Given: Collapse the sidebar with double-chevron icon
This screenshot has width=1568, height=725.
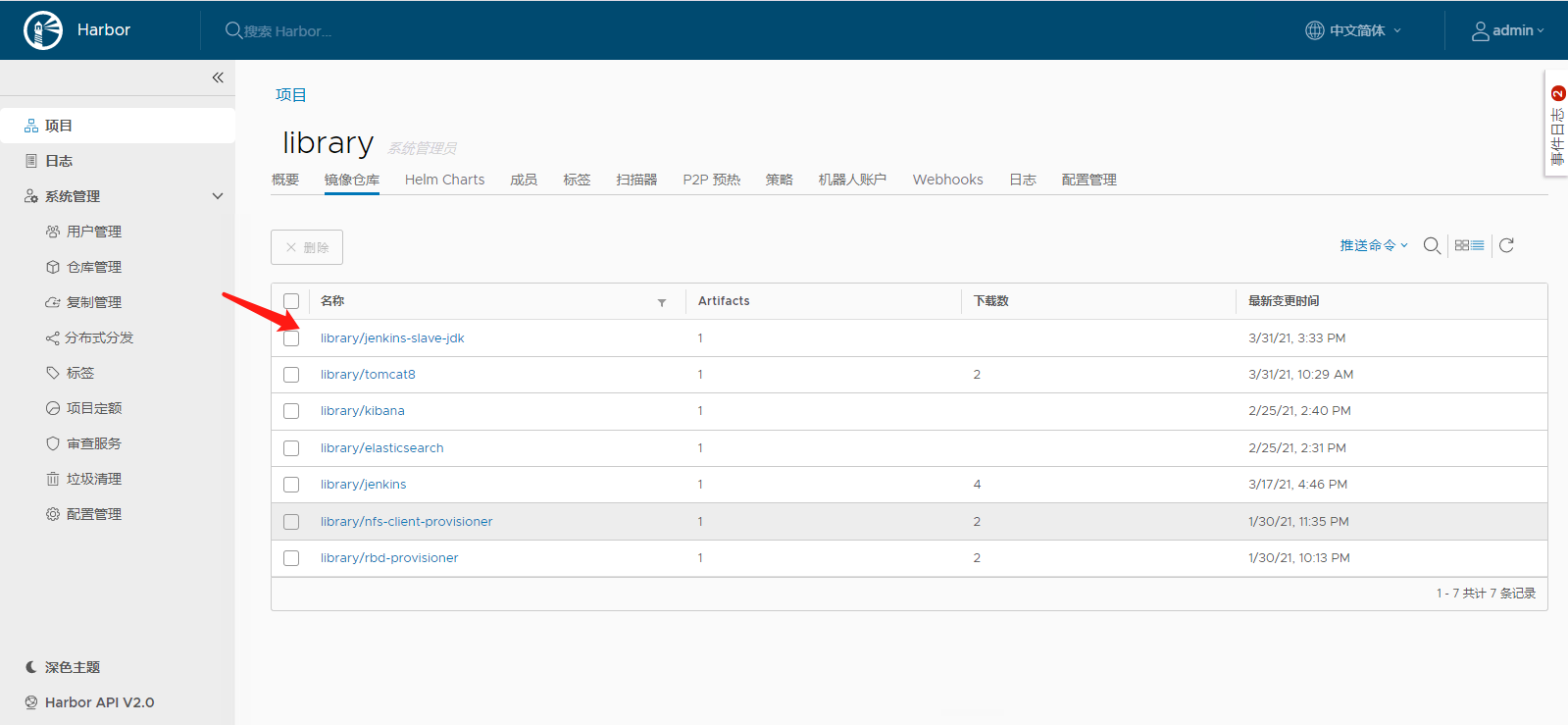Looking at the screenshot, I should pos(218,78).
